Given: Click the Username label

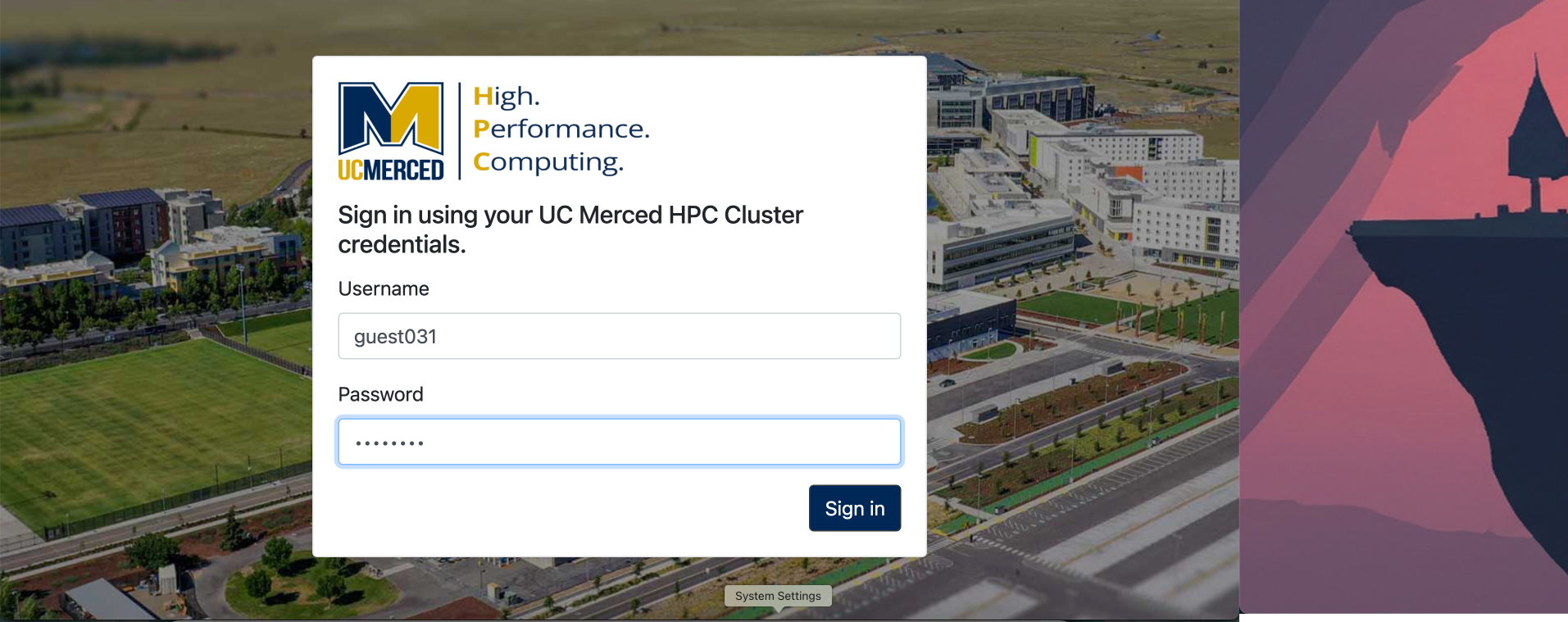Looking at the screenshot, I should [x=384, y=288].
